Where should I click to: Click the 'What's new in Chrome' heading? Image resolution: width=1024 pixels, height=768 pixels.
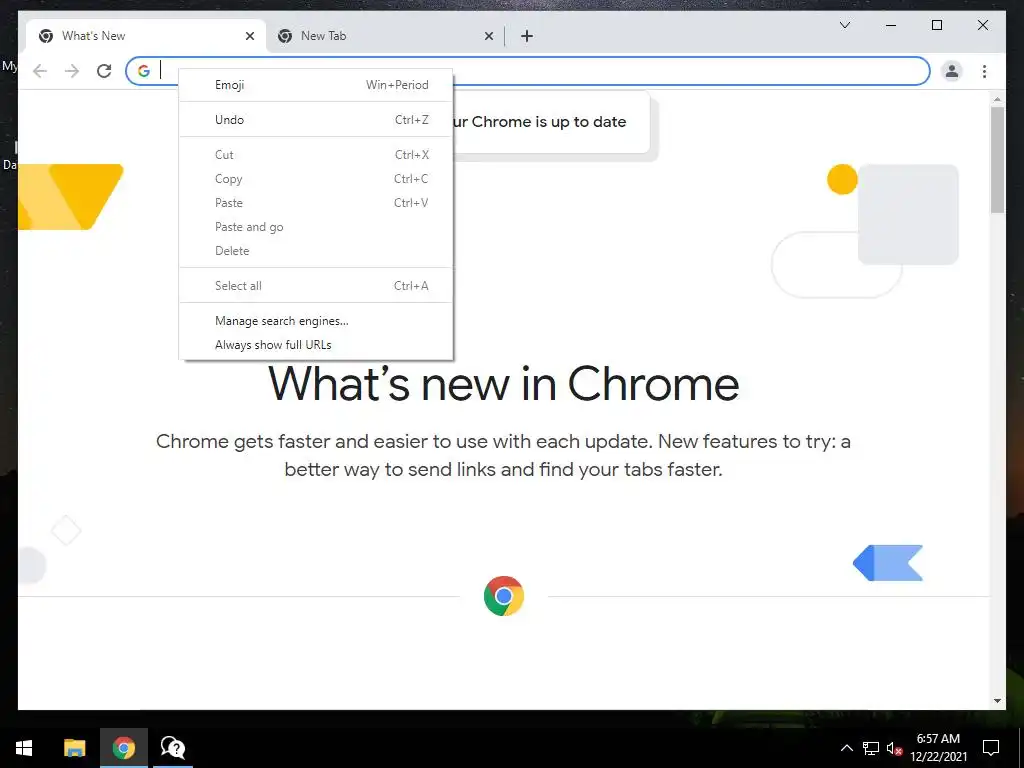coord(504,384)
